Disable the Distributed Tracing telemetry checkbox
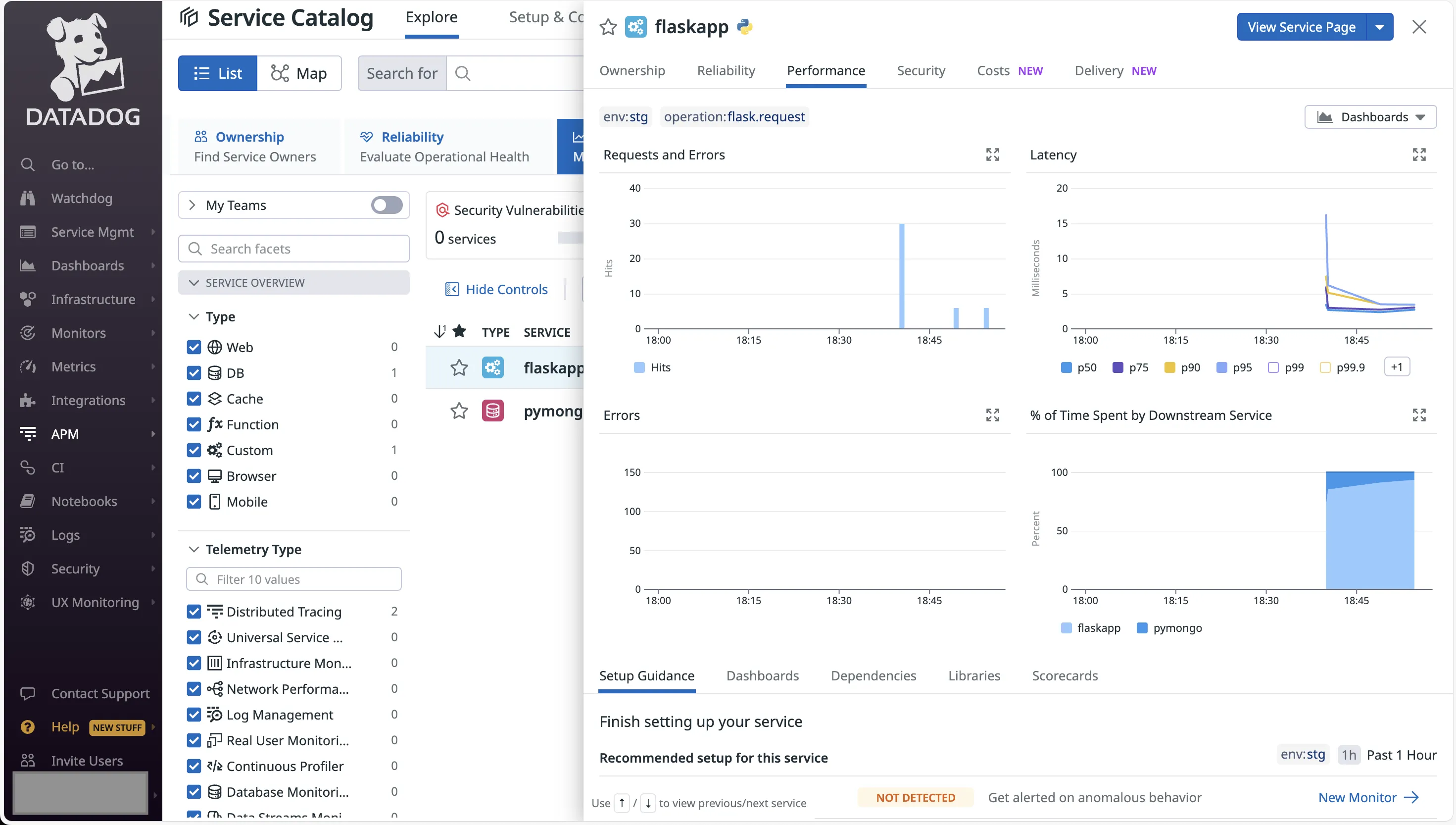 [x=194, y=612]
